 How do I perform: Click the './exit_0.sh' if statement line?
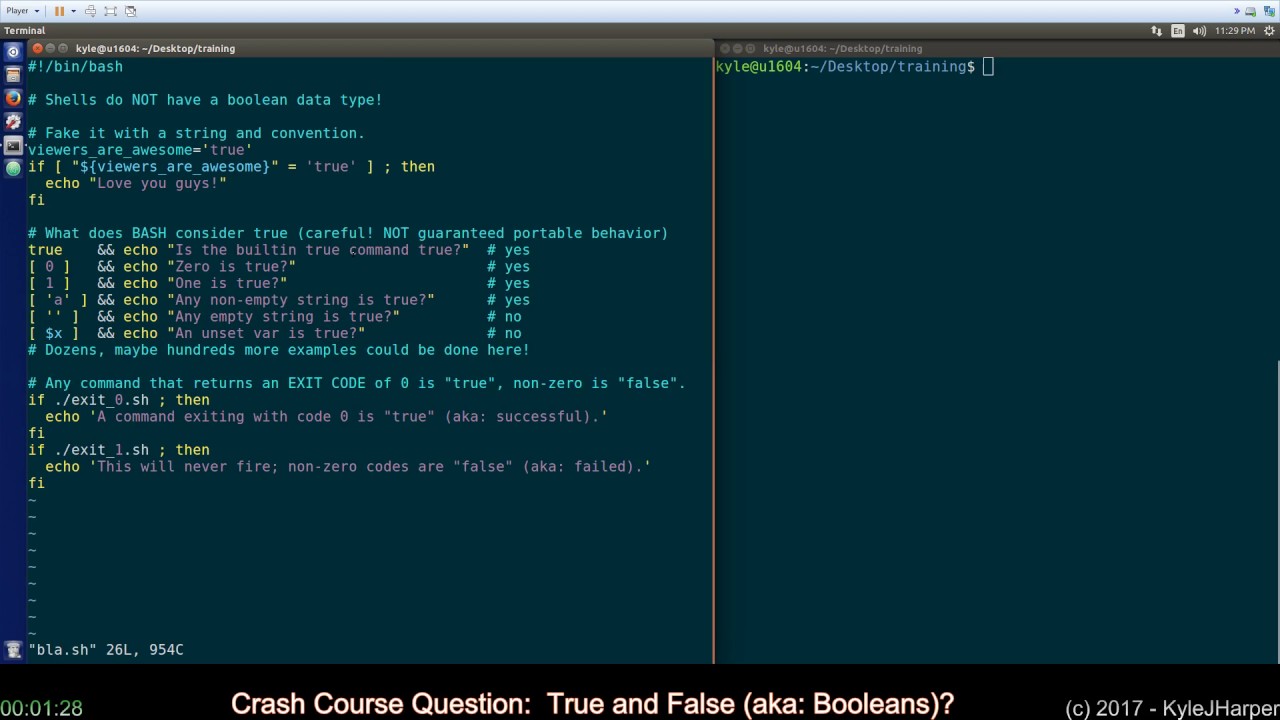tap(119, 400)
